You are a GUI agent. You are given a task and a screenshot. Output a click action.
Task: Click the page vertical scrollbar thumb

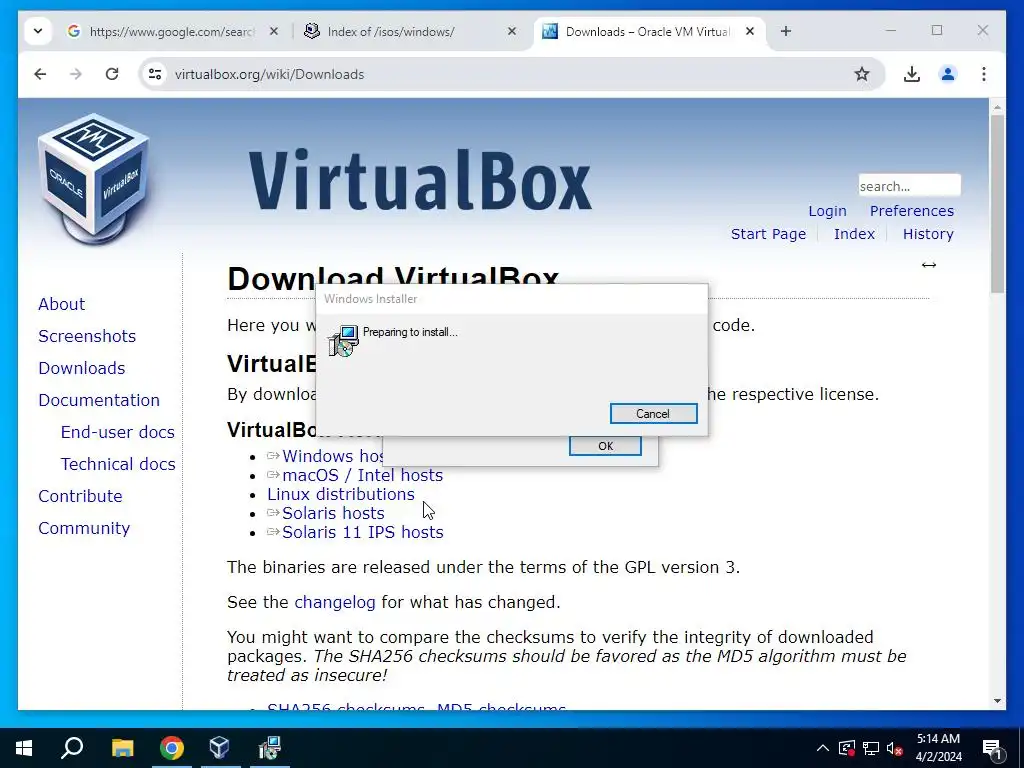tap(997, 204)
